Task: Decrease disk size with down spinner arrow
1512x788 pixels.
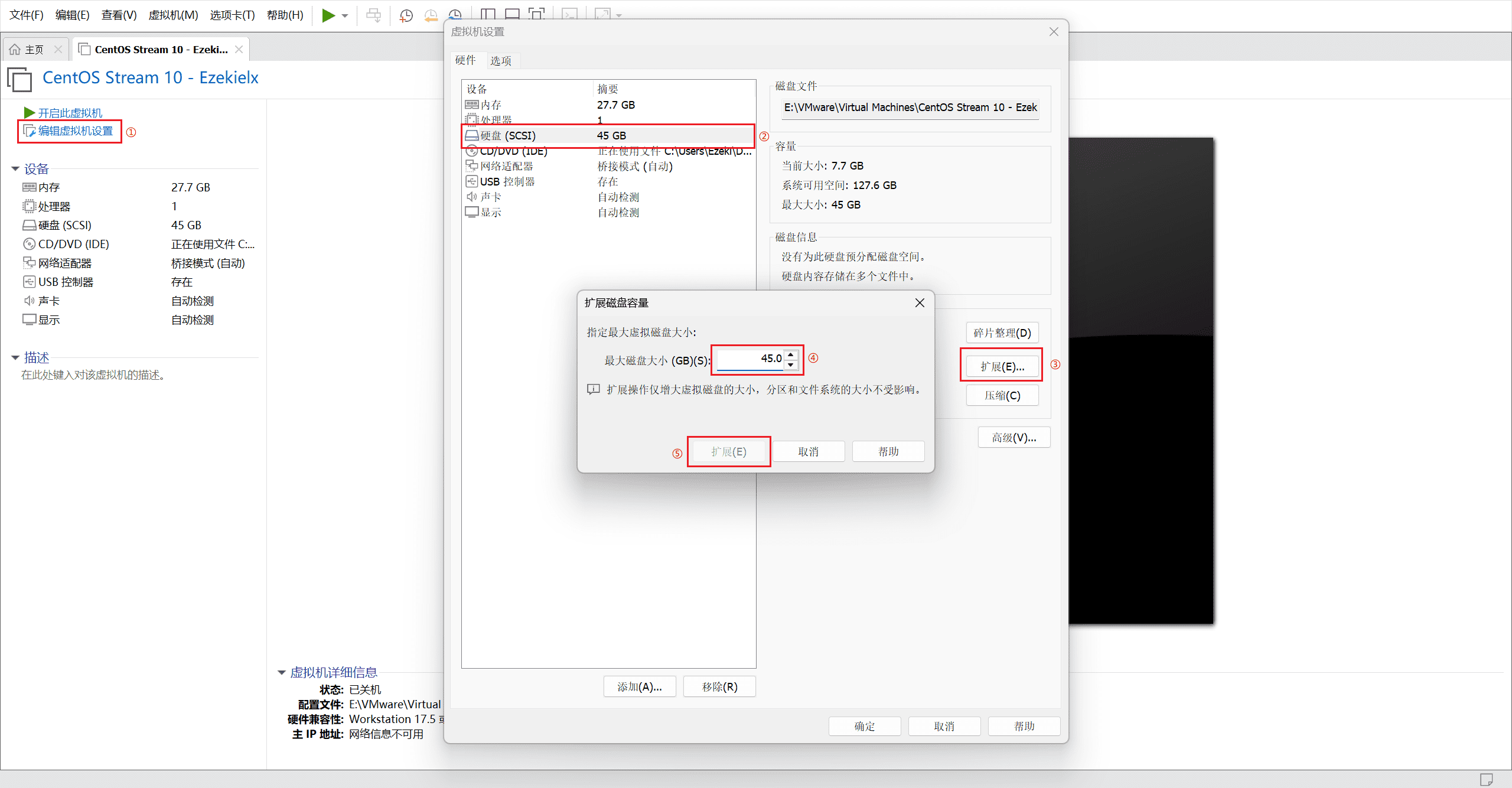Action: (791, 364)
